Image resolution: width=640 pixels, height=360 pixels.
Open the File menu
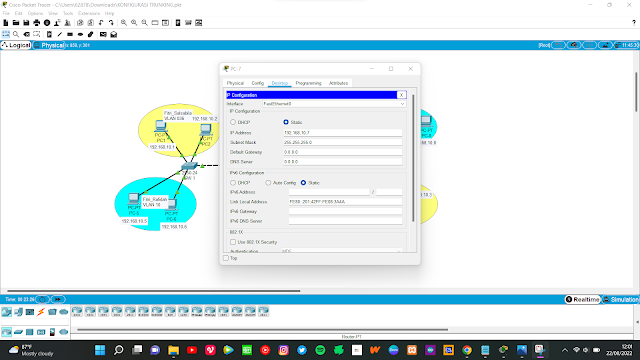tap(6, 13)
